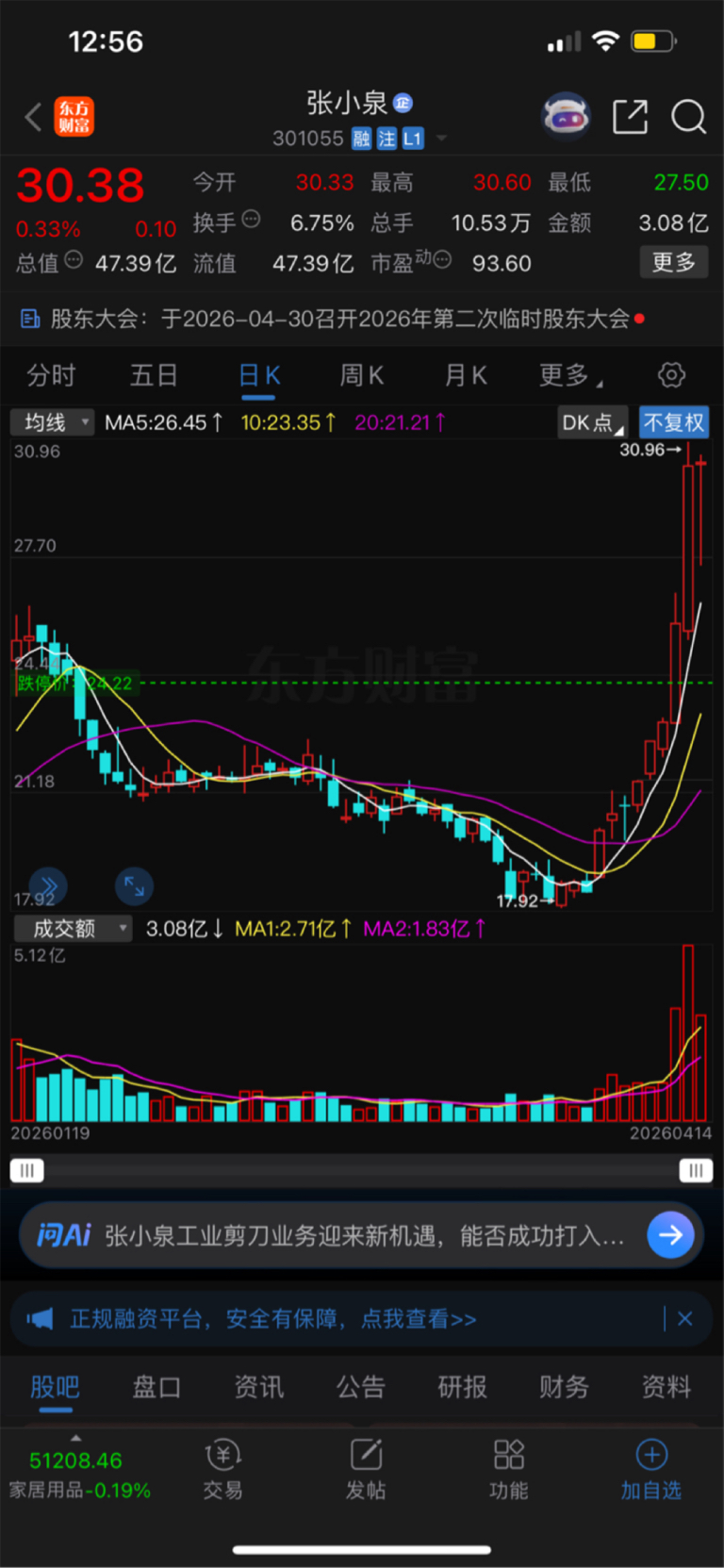
Task: Close the 正规融资平台 ad banner
Action: [x=685, y=1318]
